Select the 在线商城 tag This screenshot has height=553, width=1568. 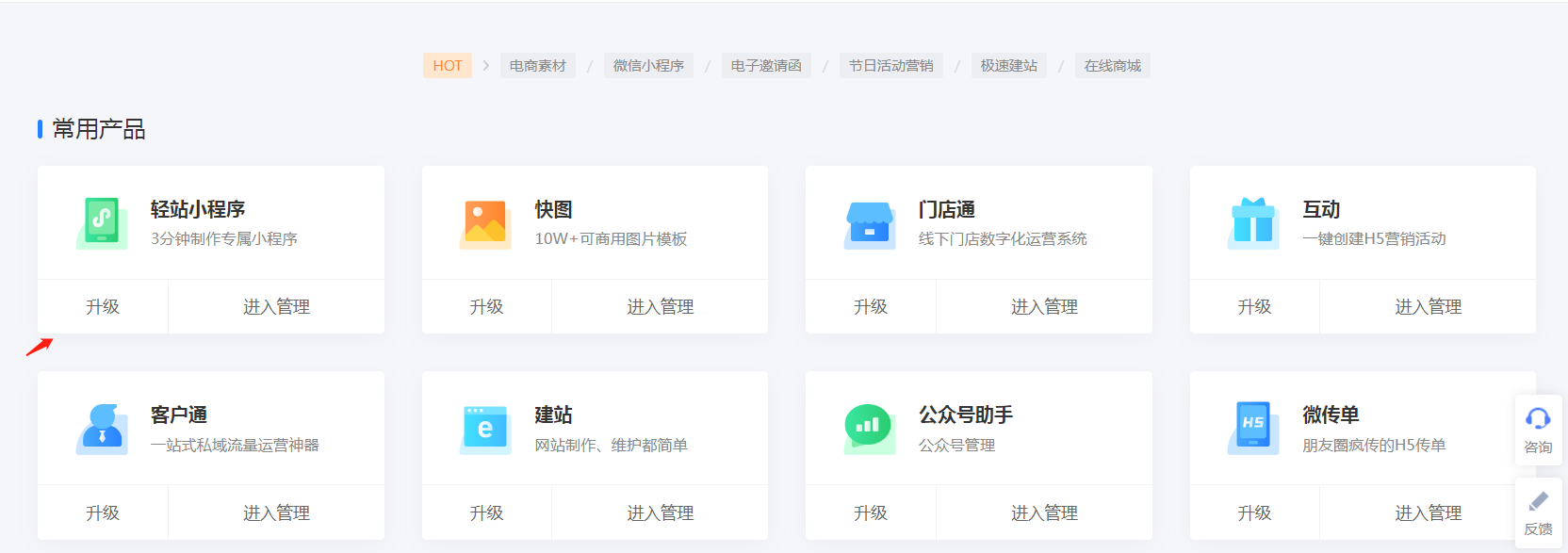point(1113,66)
